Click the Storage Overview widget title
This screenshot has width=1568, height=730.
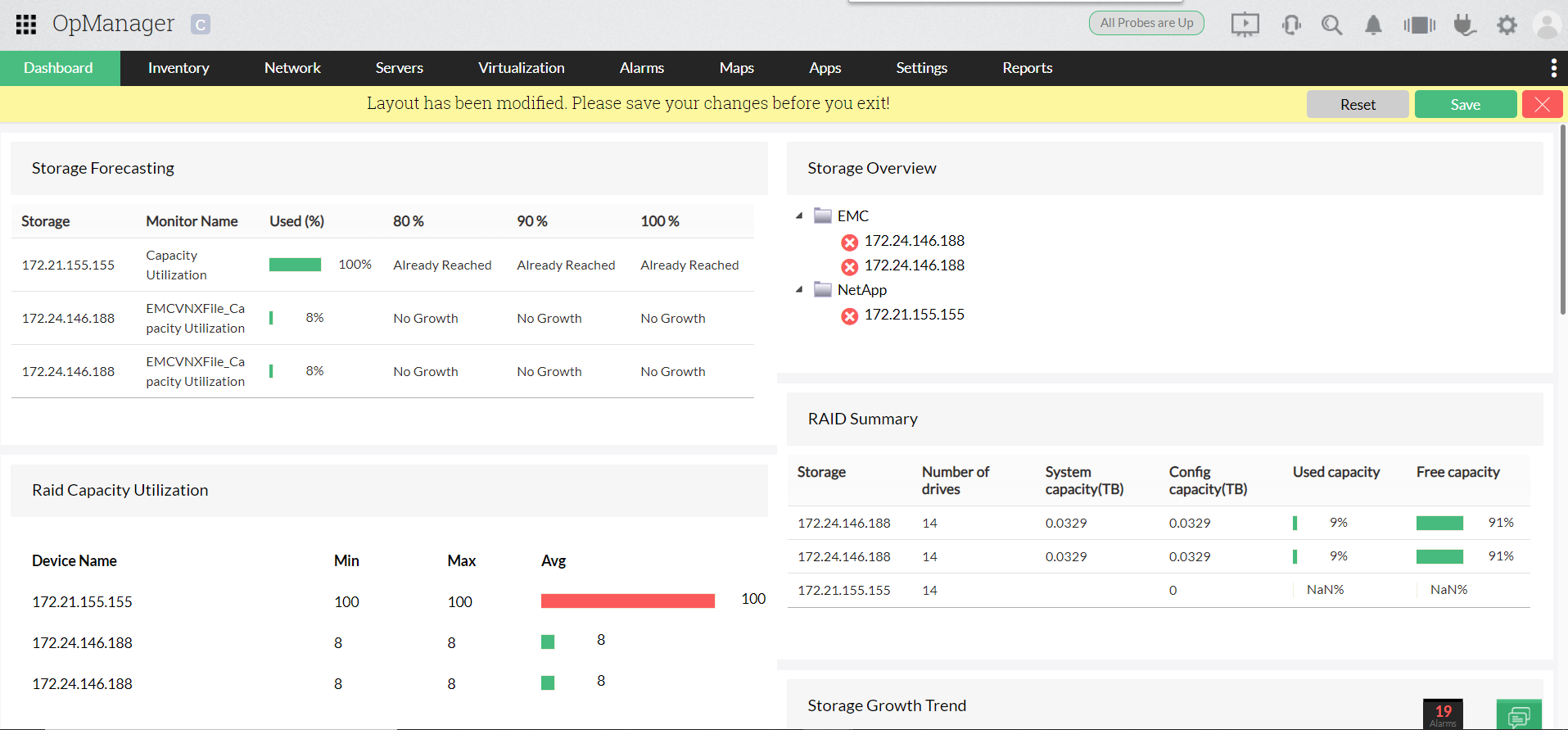click(x=872, y=168)
